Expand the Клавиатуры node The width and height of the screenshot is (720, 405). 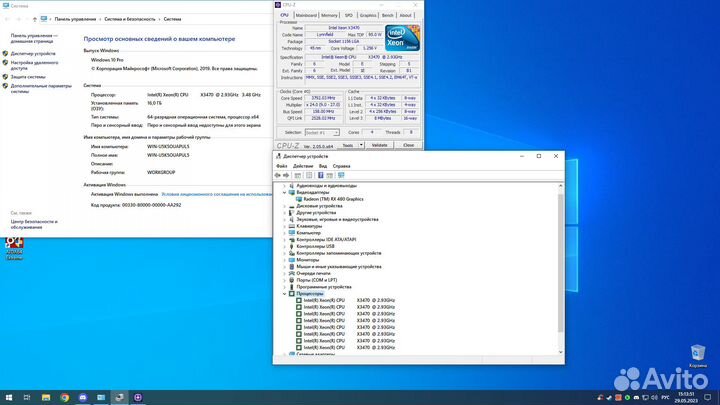285,226
